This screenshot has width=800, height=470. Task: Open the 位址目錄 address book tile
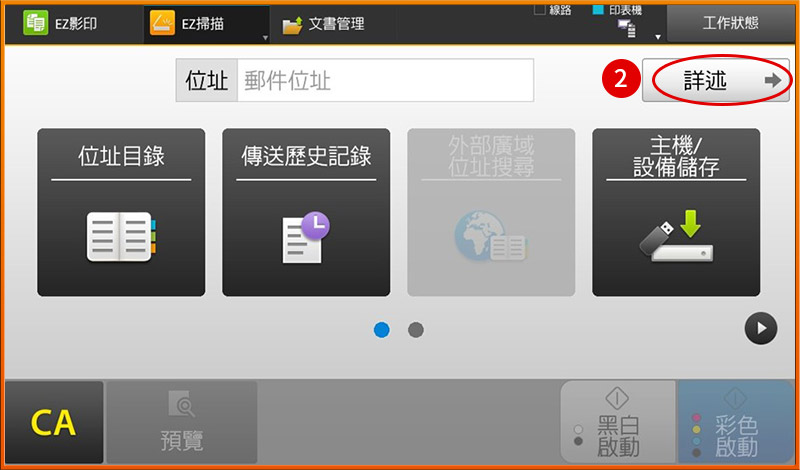pos(121,212)
